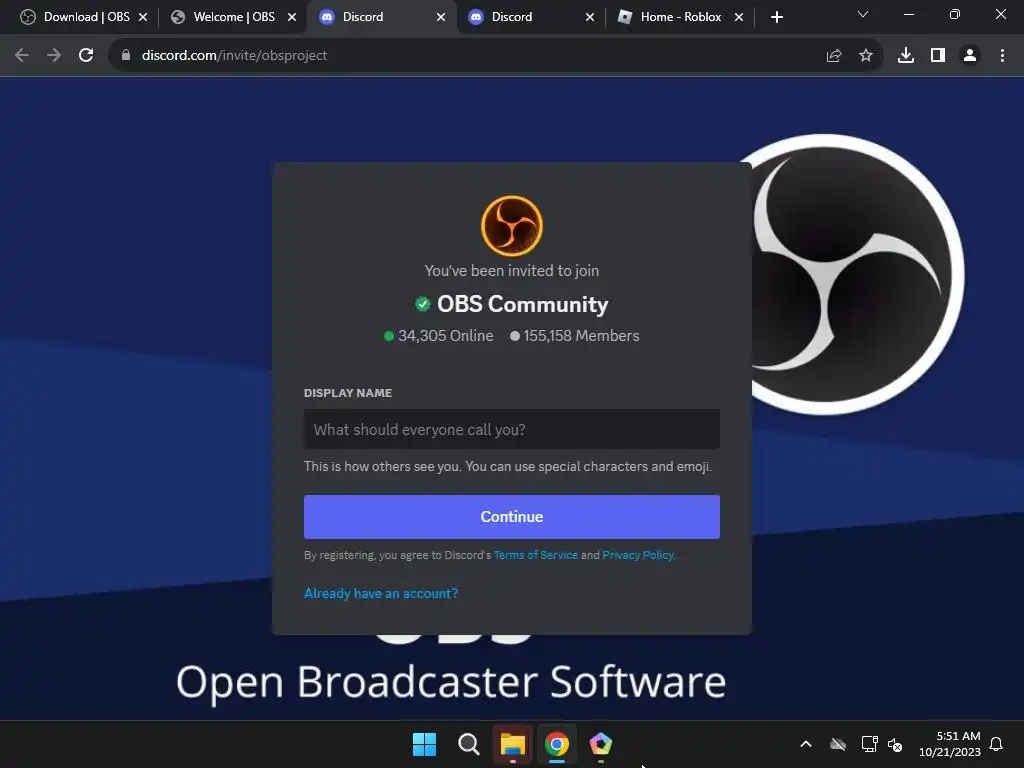Go back using the browser back arrow
The width and height of the screenshot is (1024, 768).
coord(22,56)
